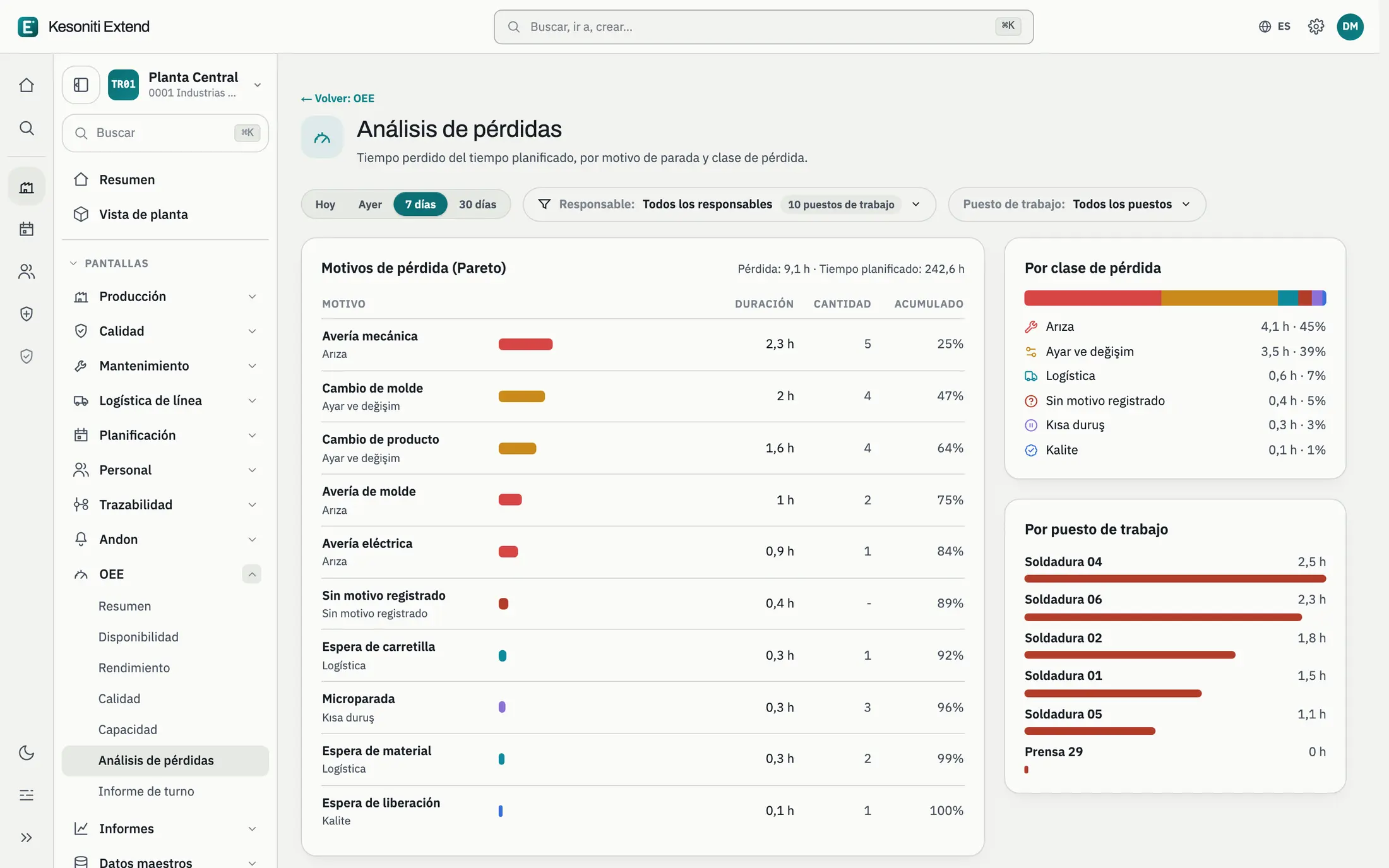Click the filter funnel icon

pos(544,204)
